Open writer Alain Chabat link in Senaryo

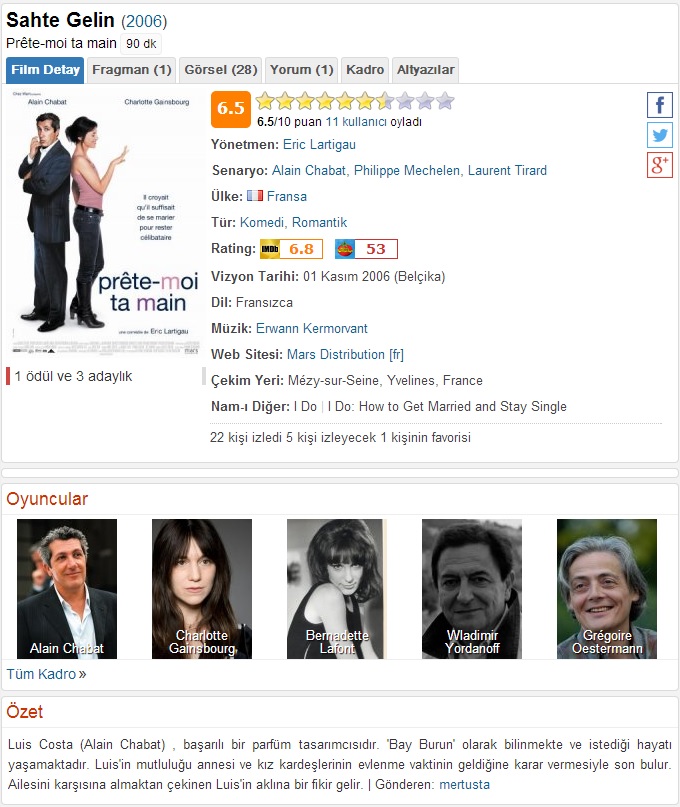[x=309, y=170]
